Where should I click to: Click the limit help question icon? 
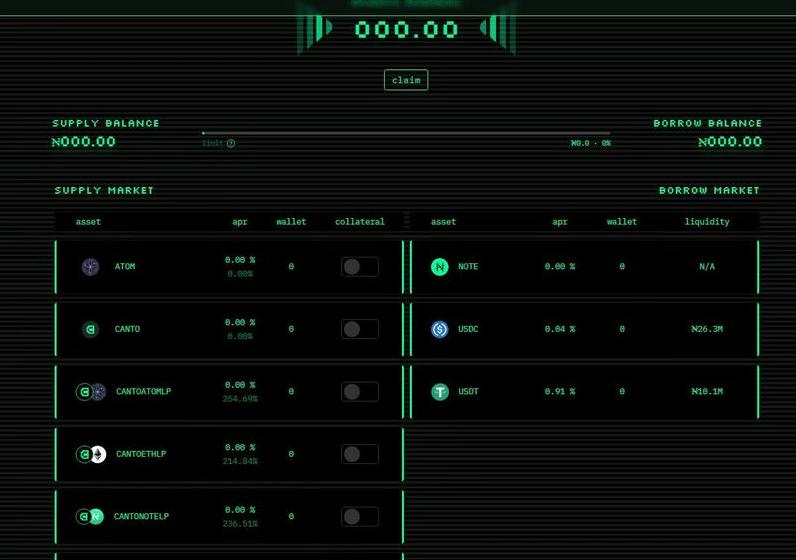point(231,144)
